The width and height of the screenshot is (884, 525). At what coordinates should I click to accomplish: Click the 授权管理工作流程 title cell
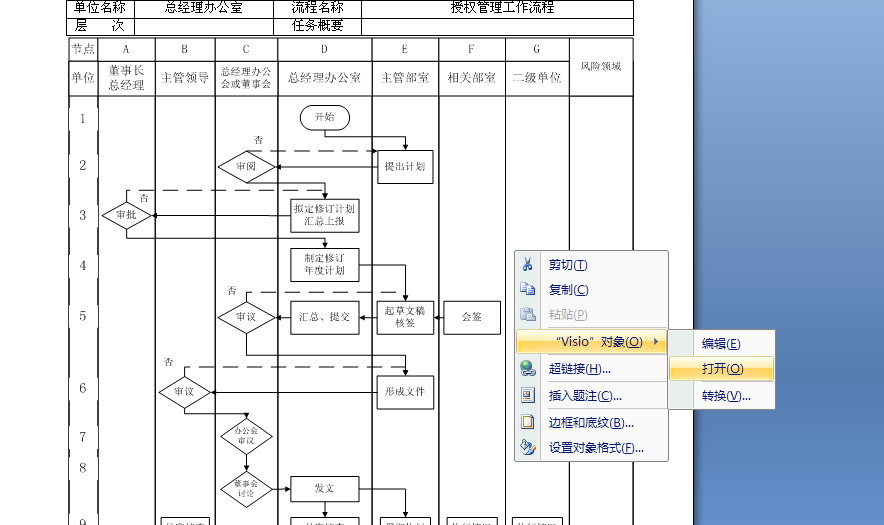pos(497,8)
